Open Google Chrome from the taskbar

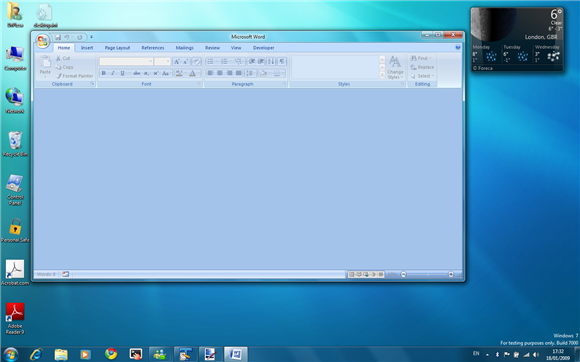[x=111, y=354]
